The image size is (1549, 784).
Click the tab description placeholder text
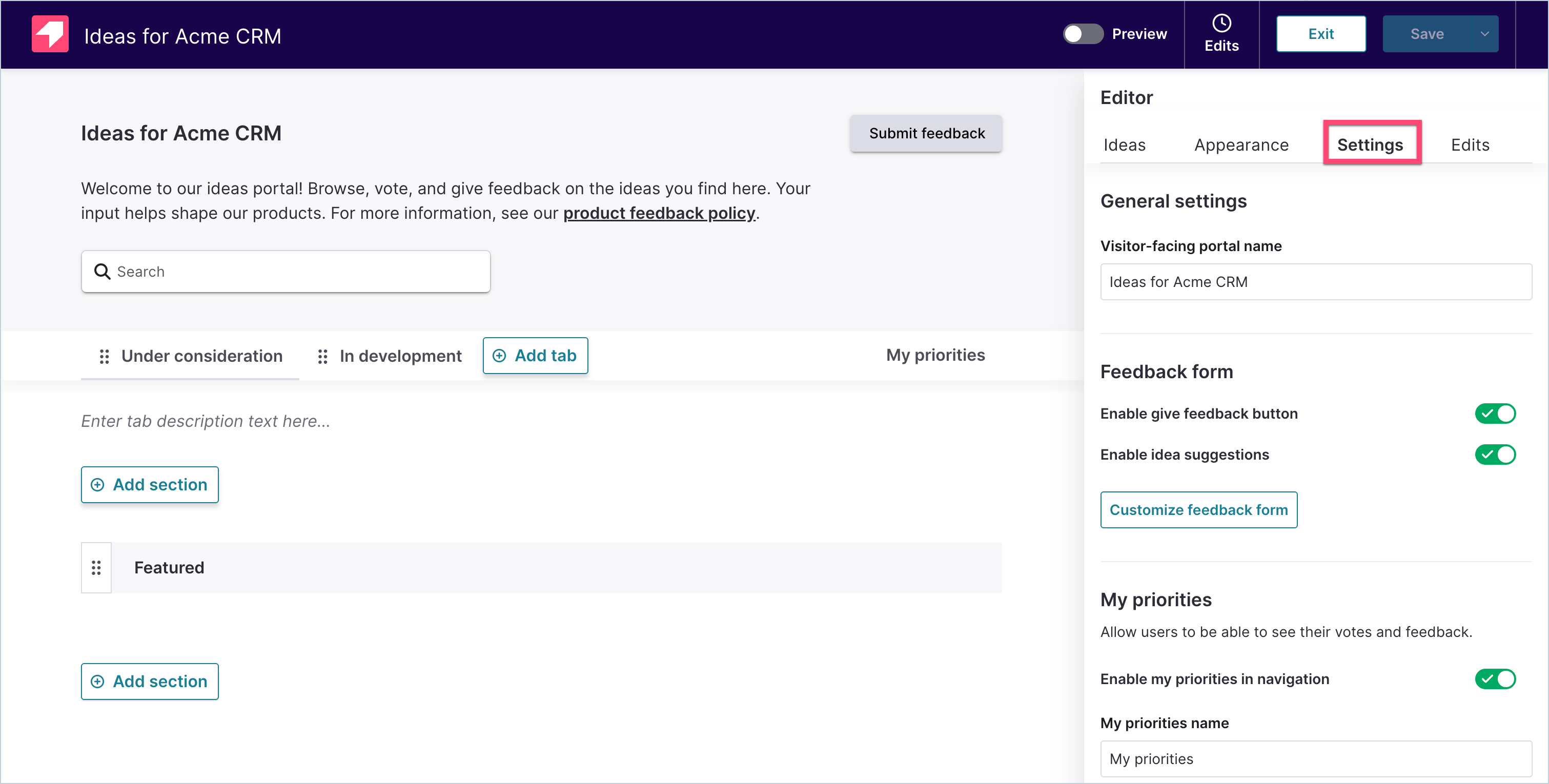tap(206, 421)
